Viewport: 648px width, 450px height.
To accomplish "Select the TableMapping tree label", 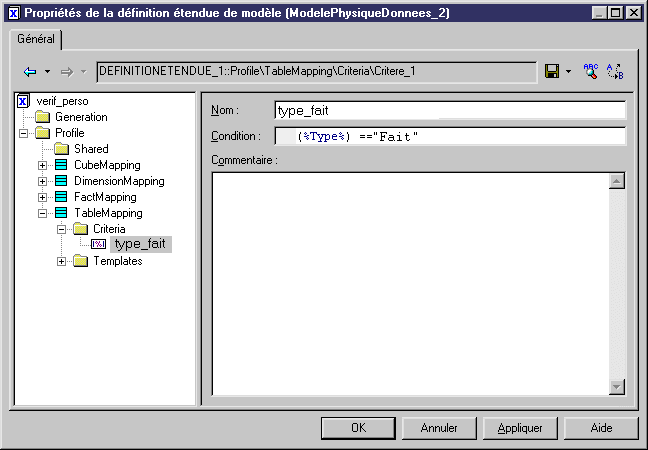I will coord(108,213).
